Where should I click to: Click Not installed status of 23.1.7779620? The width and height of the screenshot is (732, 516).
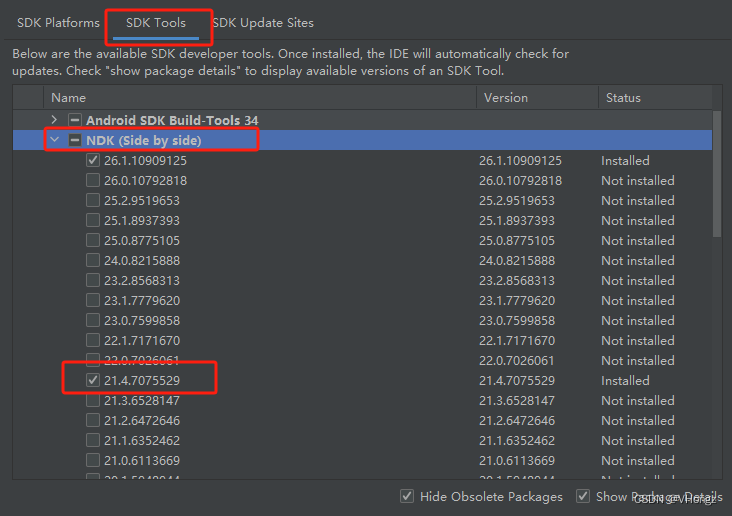click(x=638, y=301)
